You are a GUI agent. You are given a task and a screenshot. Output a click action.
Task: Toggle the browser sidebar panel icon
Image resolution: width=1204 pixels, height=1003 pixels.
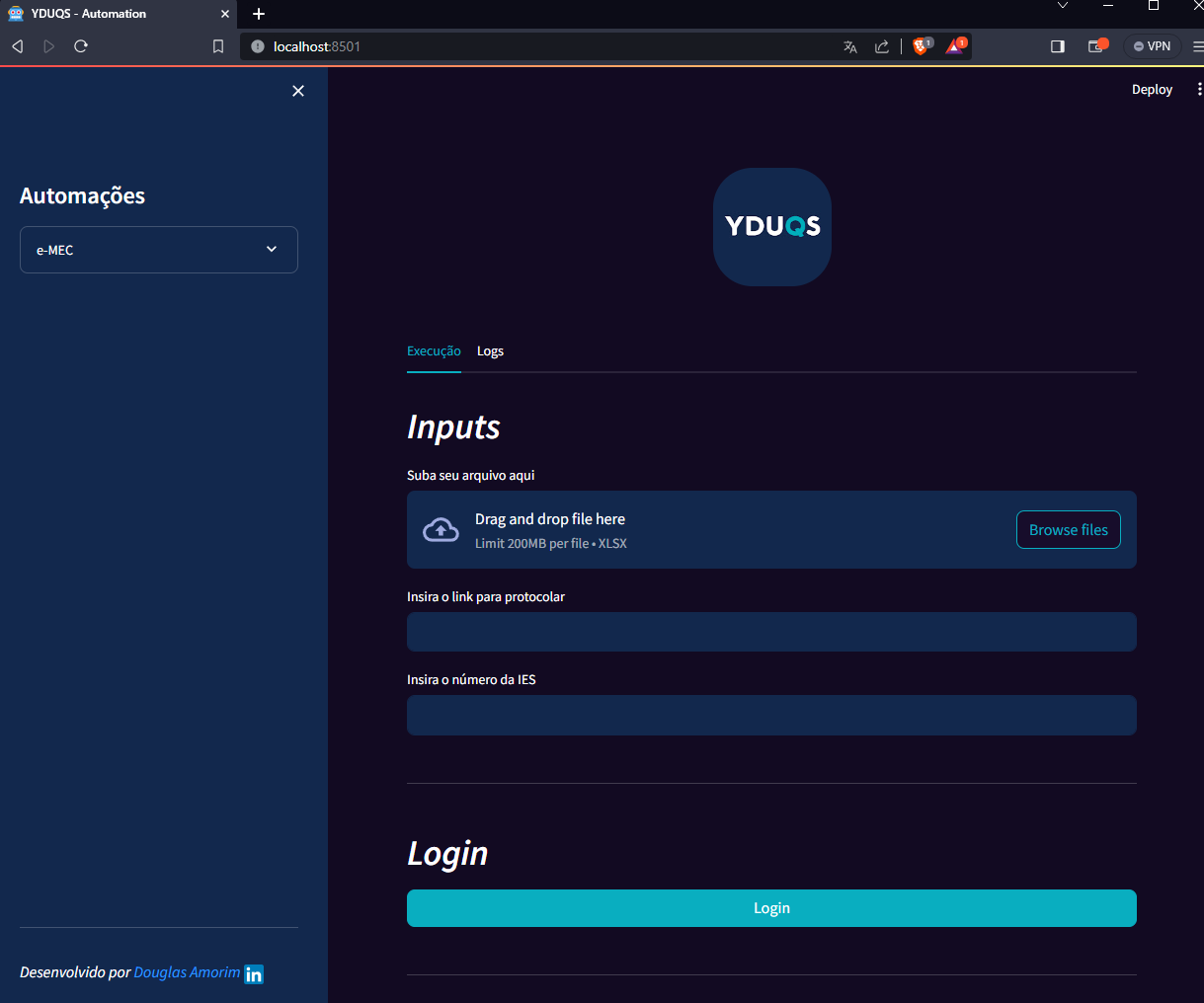(x=1058, y=46)
